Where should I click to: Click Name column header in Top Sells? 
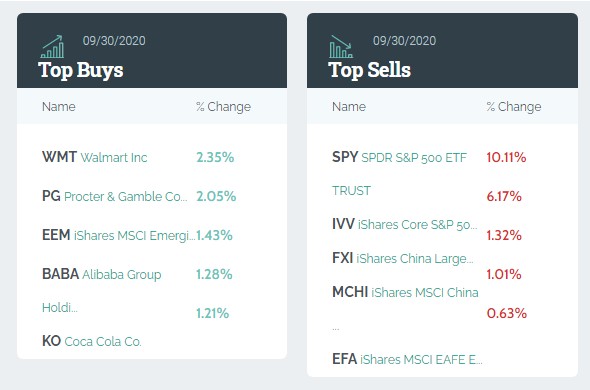pyautogui.click(x=349, y=107)
